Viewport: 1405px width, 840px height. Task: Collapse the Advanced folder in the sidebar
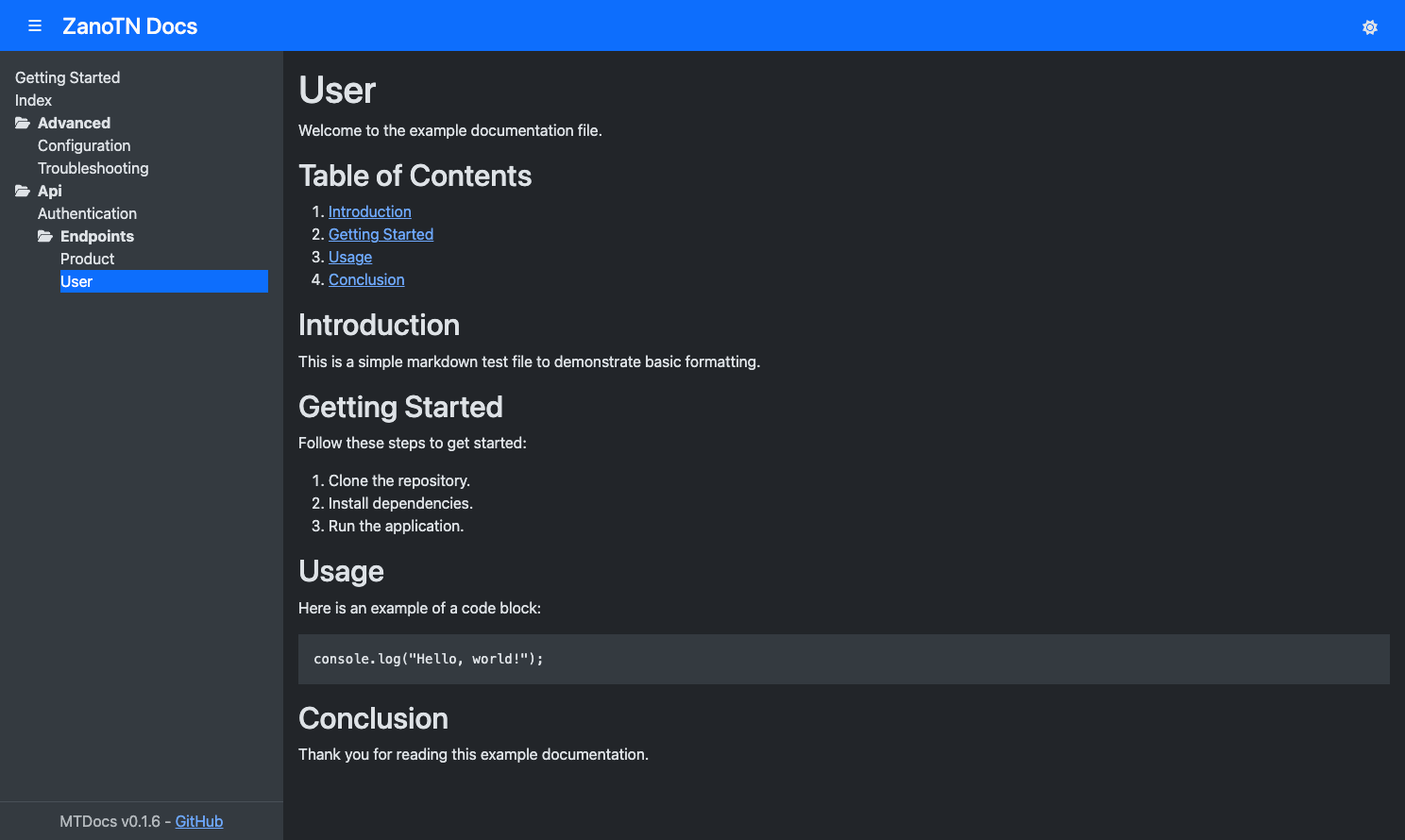(x=74, y=123)
